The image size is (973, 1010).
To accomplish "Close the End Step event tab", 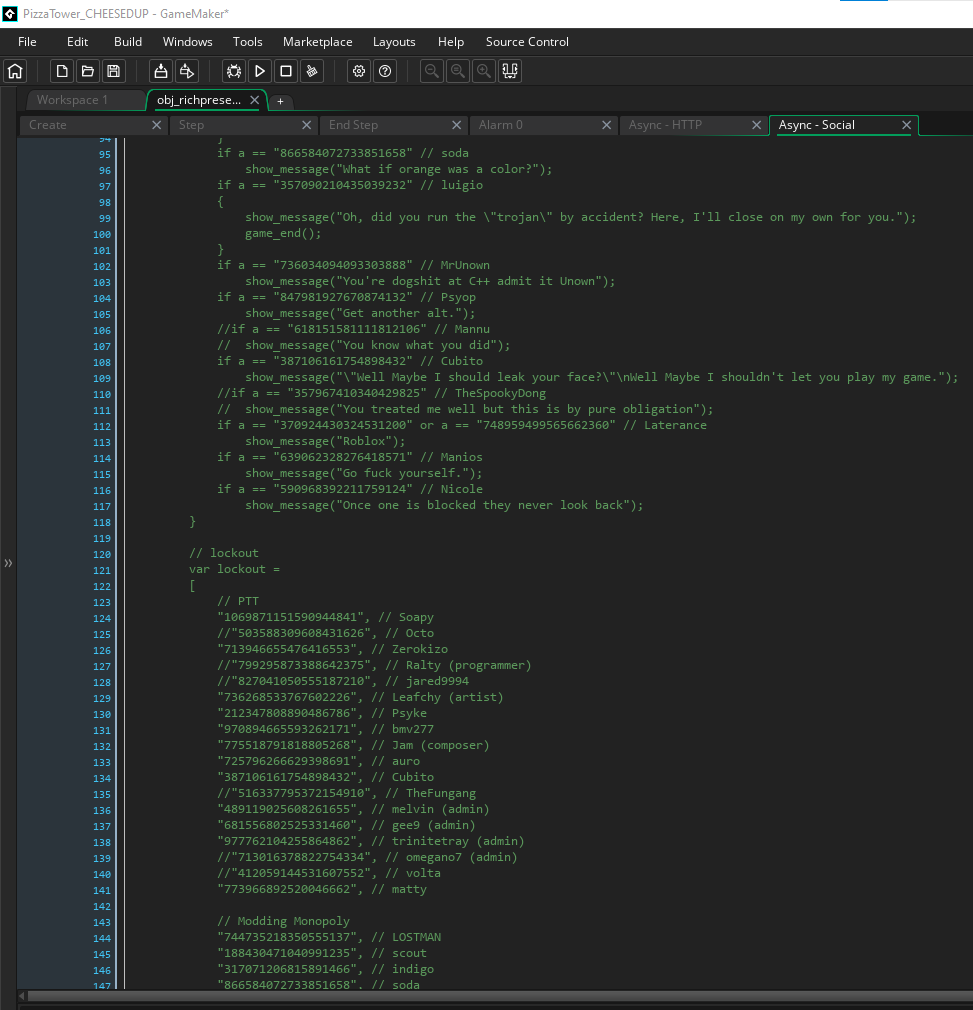I will point(457,125).
